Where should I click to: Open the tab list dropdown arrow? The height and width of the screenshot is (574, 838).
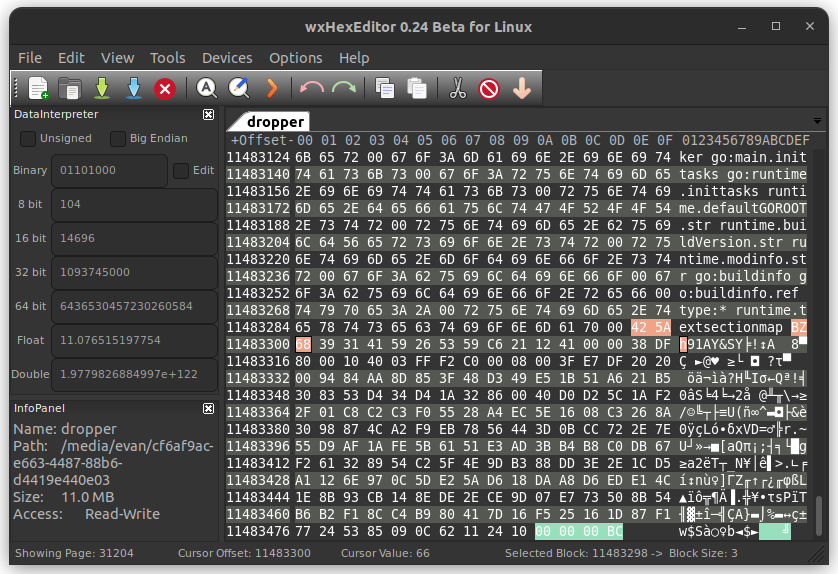coord(817,121)
